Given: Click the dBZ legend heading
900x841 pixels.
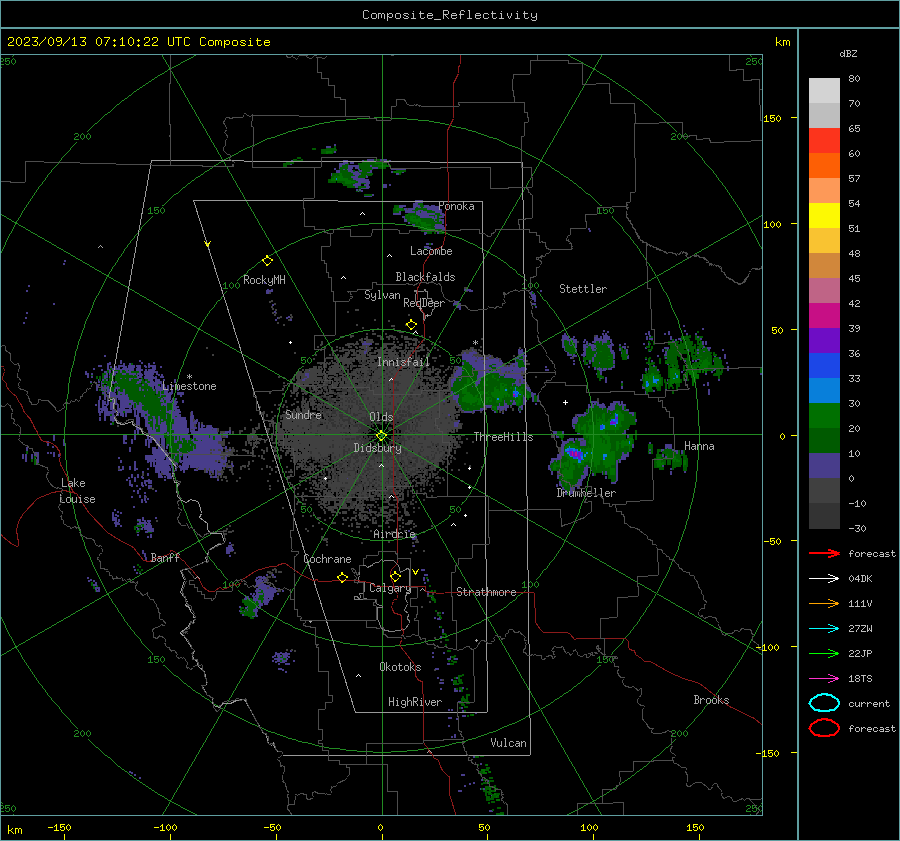Looking at the screenshot, I should click(848, 54).
